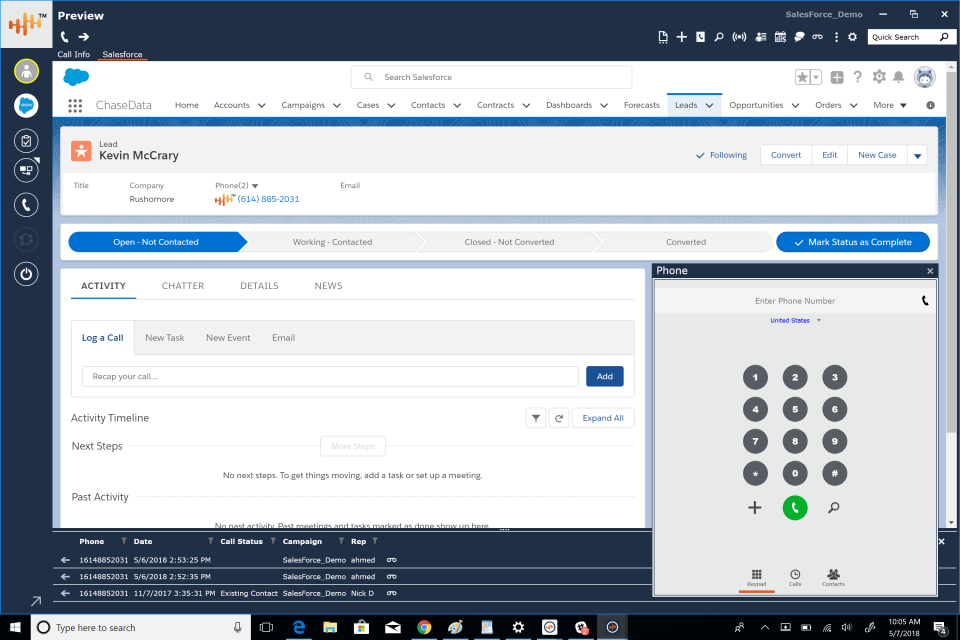Select the New Event tab
960x640 pixels.
228,337
